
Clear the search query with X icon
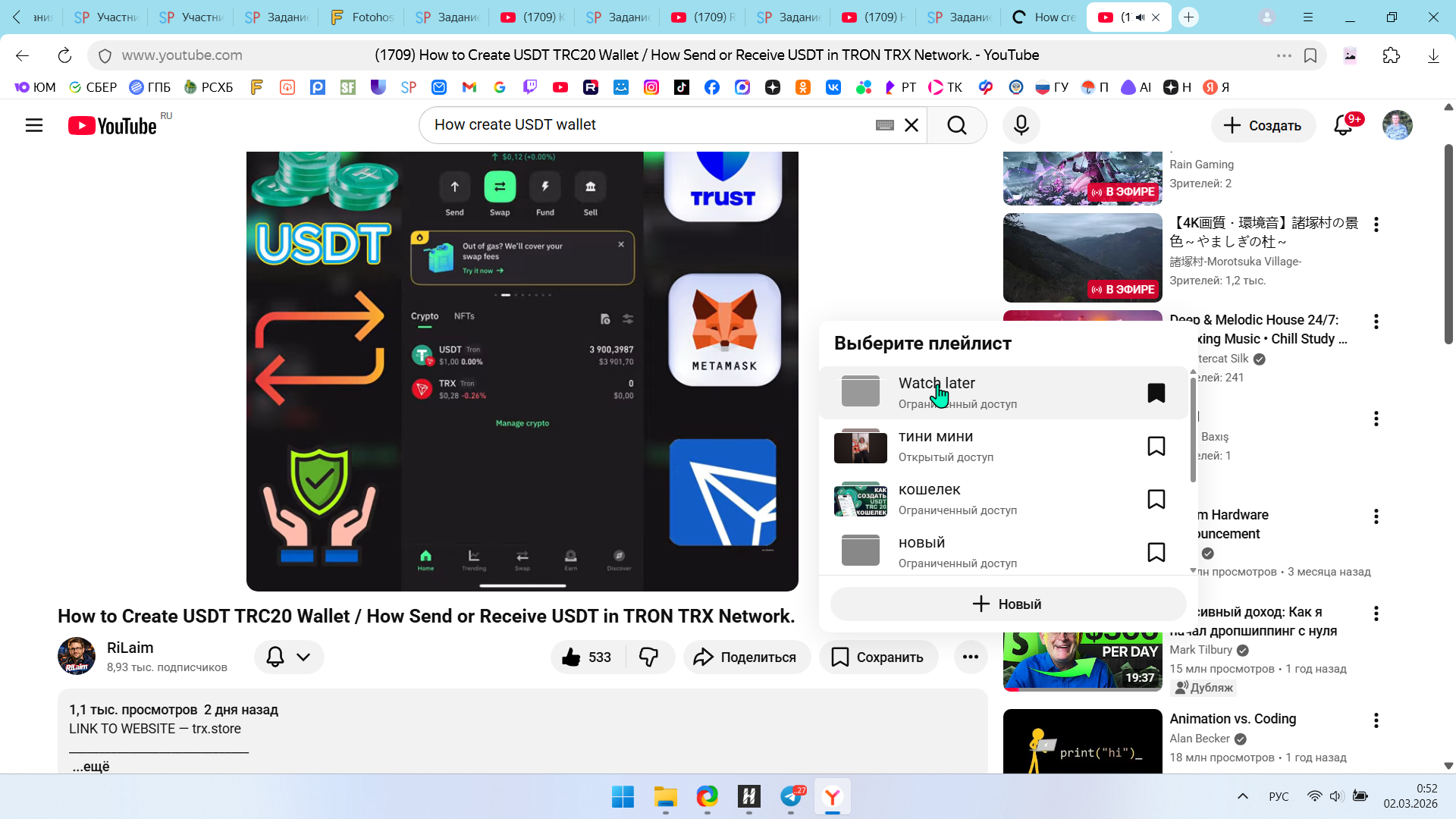(x=912, y=125)
